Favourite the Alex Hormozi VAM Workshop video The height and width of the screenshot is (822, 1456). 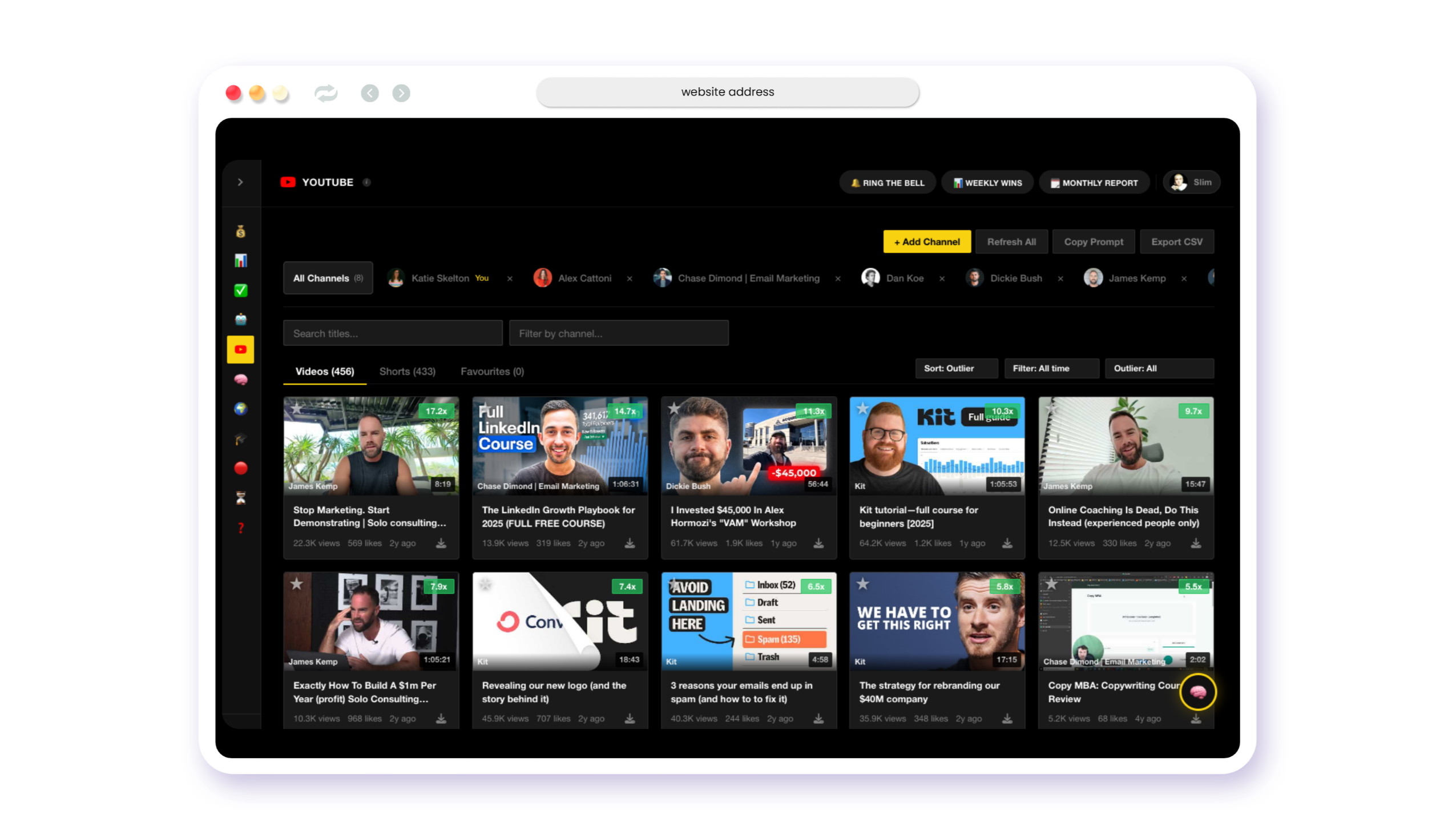click(x=673, y=408)
